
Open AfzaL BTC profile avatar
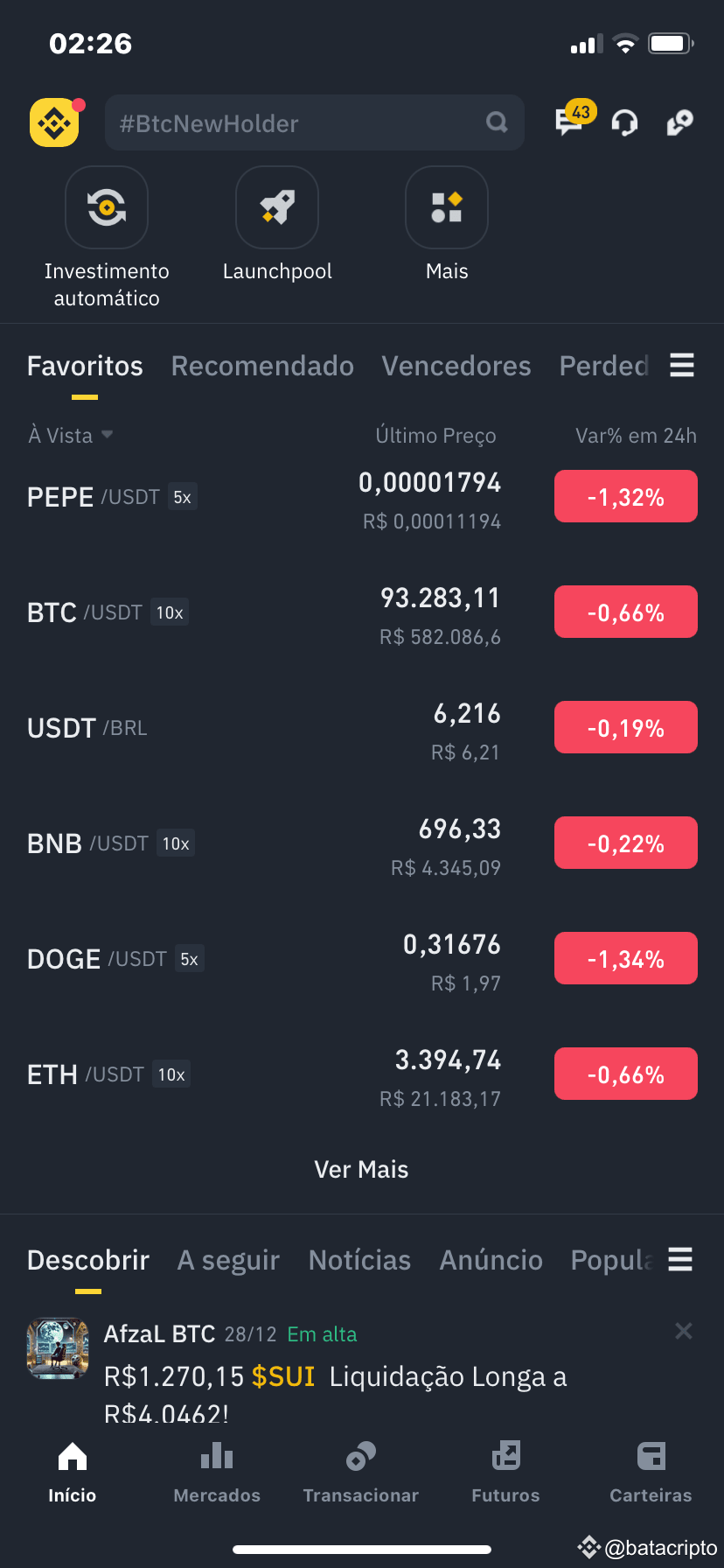click(x=58, y=1348)
